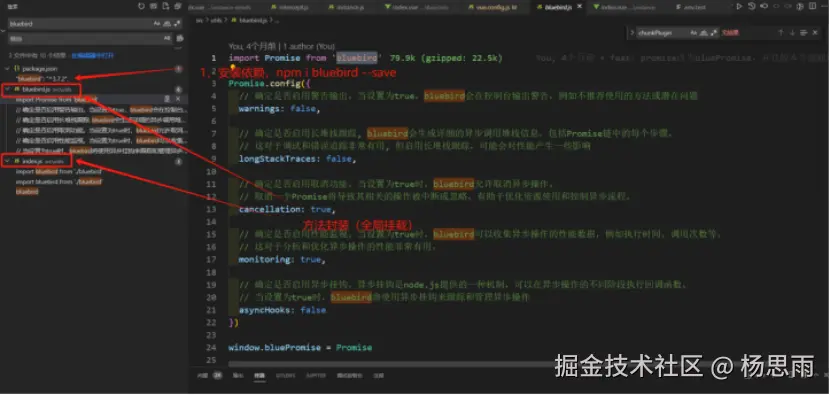This screenshot has height=395, width=830.
Task: Collapse all search results
Action: [x=178, y=6]
